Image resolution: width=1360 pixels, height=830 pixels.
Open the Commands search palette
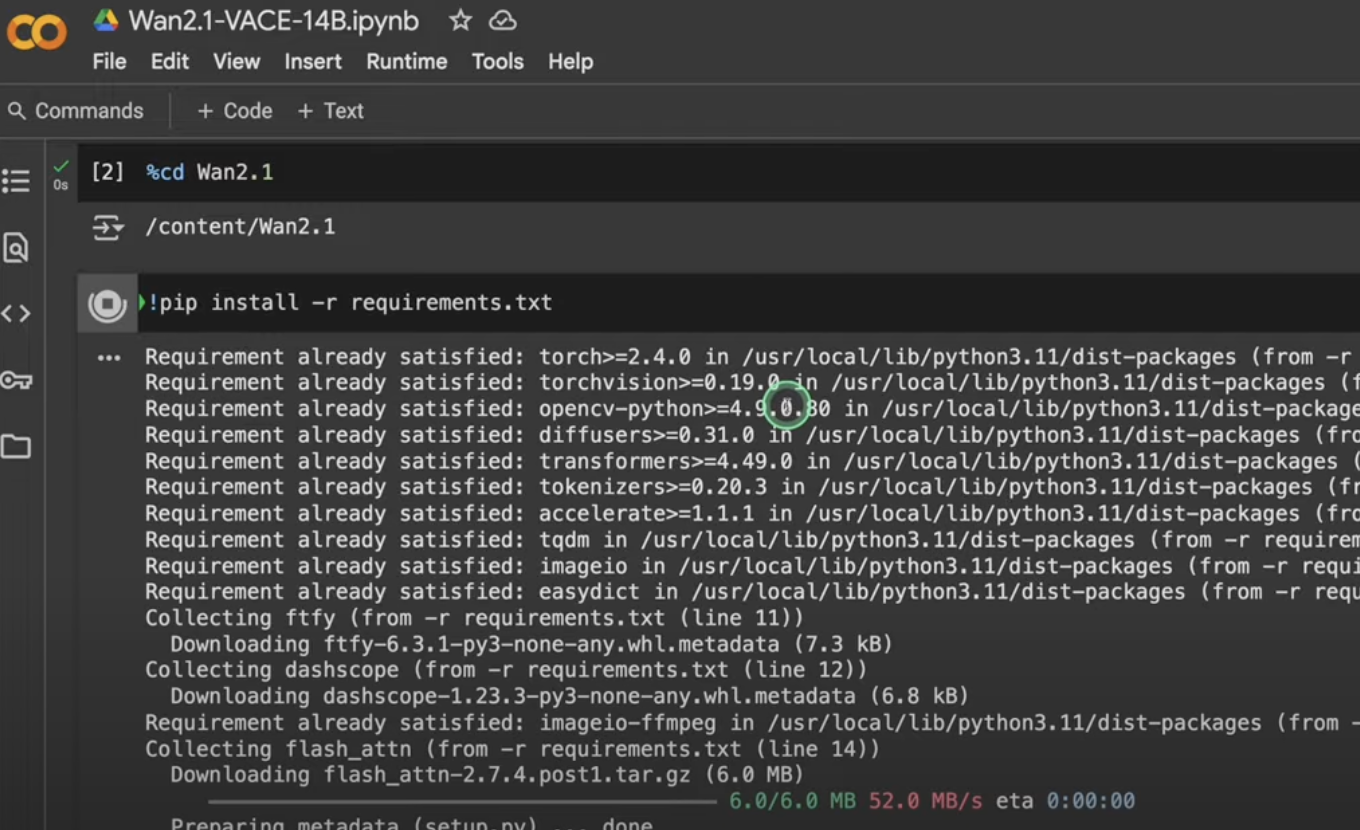(76, 111)
